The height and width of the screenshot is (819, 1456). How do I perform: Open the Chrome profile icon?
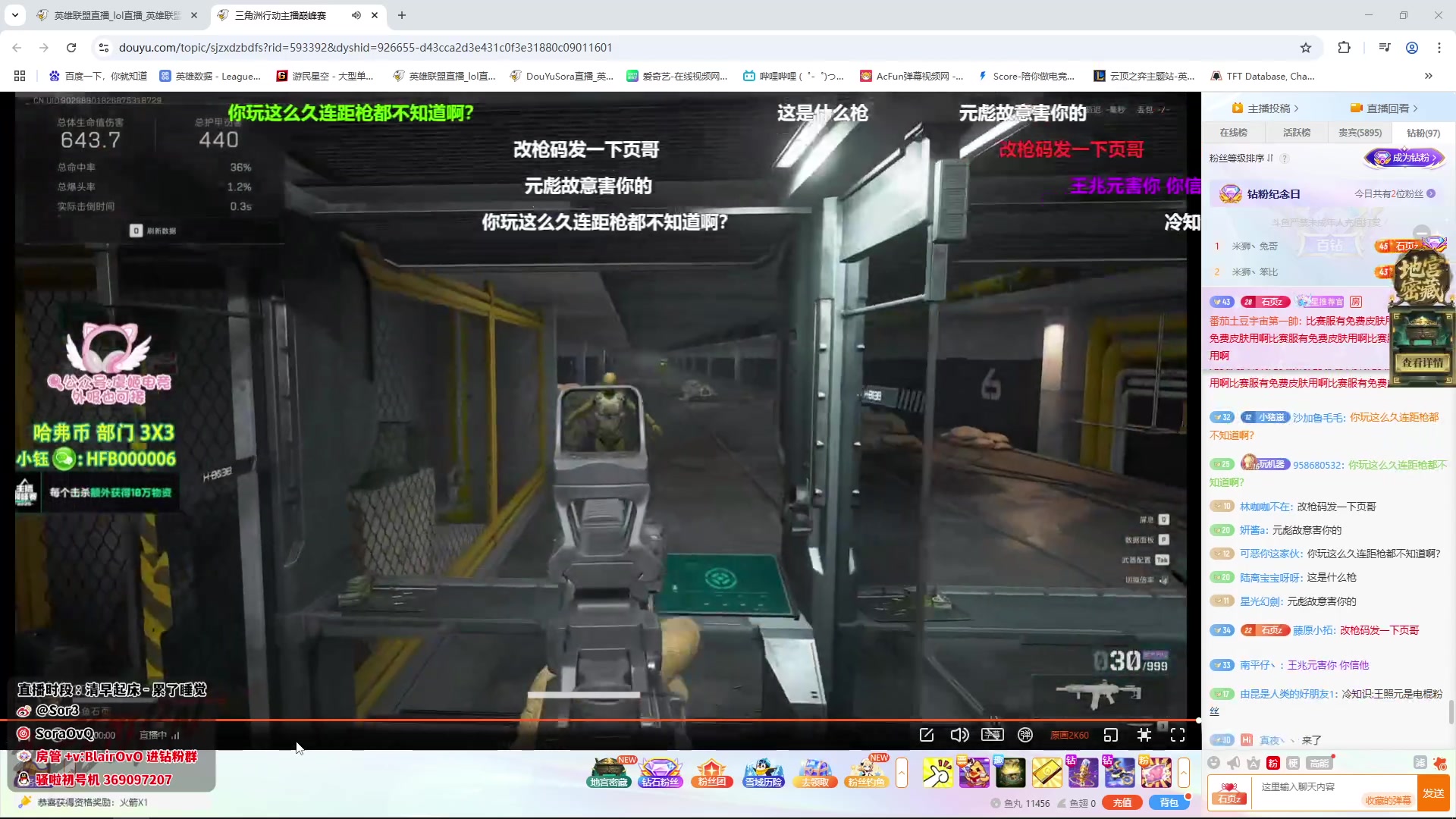coord(1412,48)
